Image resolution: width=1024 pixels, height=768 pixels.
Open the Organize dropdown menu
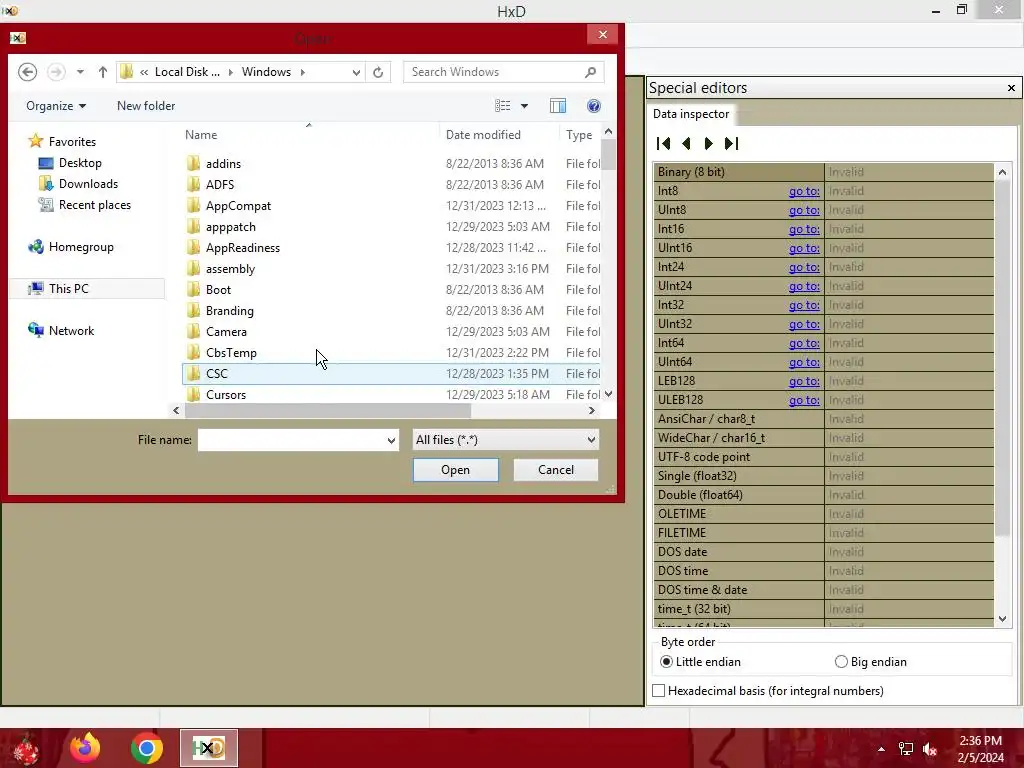point(56,106)
